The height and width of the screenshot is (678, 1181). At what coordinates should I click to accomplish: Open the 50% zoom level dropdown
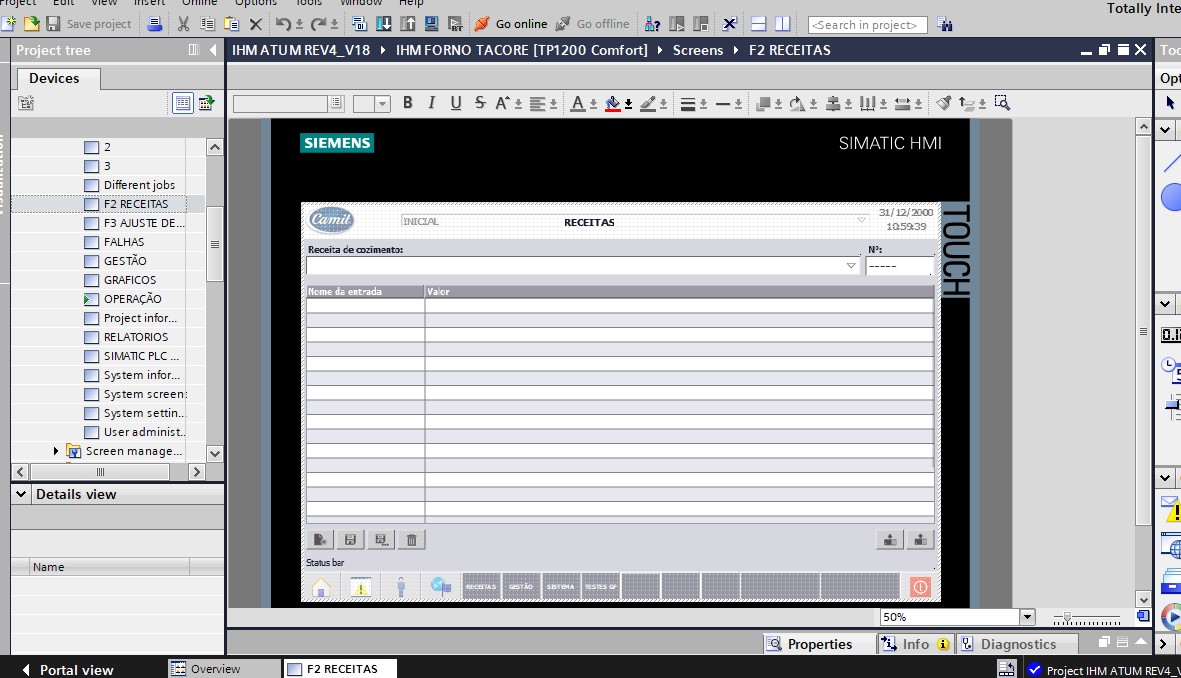[1026, 618]
